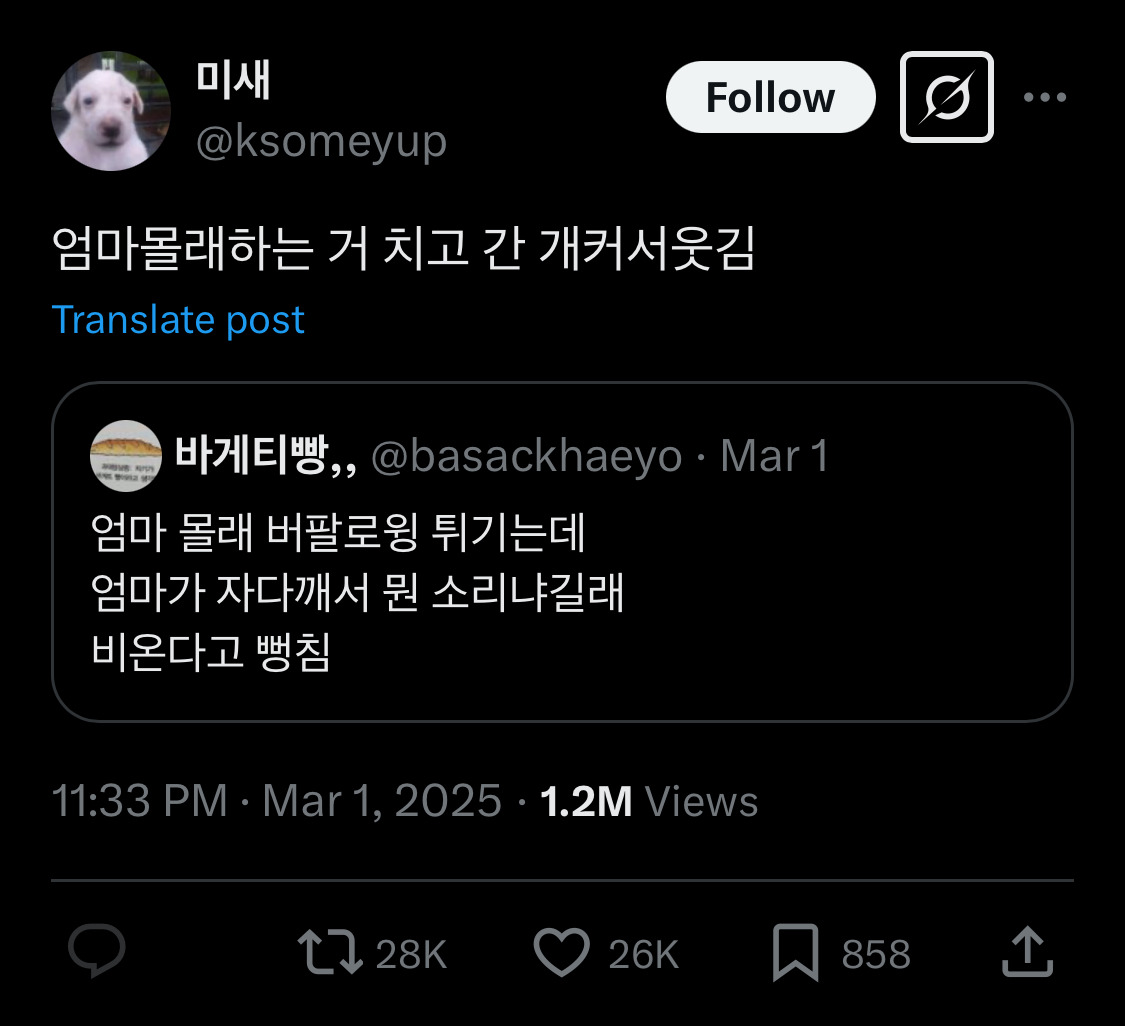
Task: Click the display name 미새
Action: (x=230, y=82)
